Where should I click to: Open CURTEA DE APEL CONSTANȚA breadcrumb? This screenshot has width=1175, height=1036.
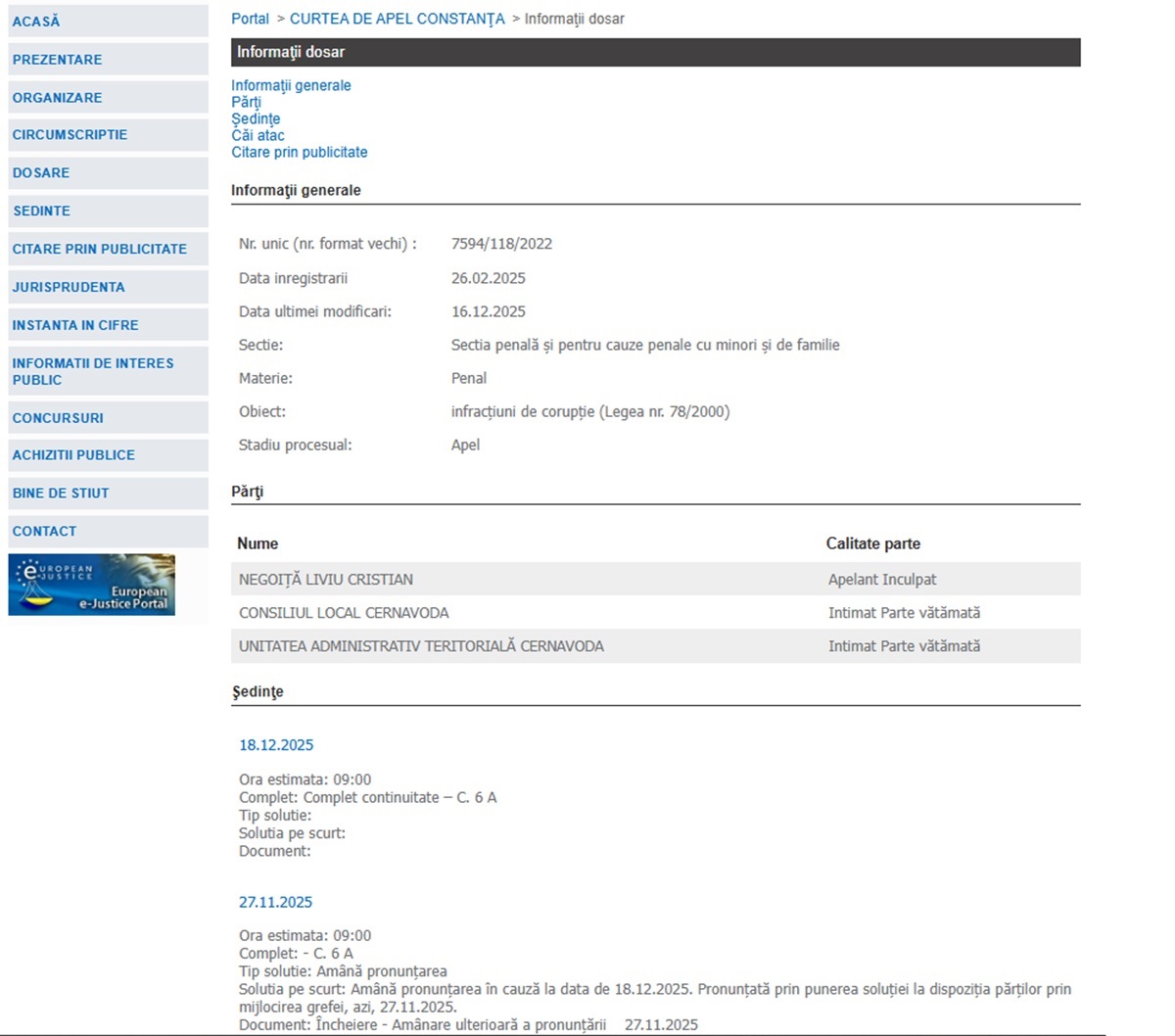(398, 19)
